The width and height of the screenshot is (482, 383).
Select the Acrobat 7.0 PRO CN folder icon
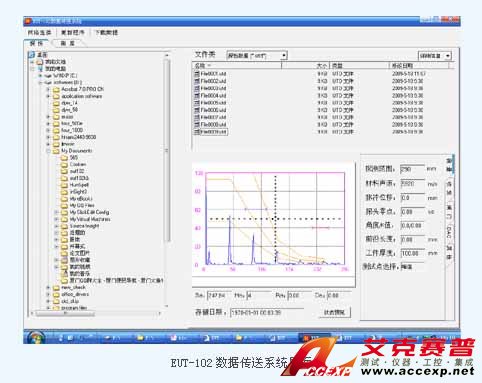pos(56,89)
